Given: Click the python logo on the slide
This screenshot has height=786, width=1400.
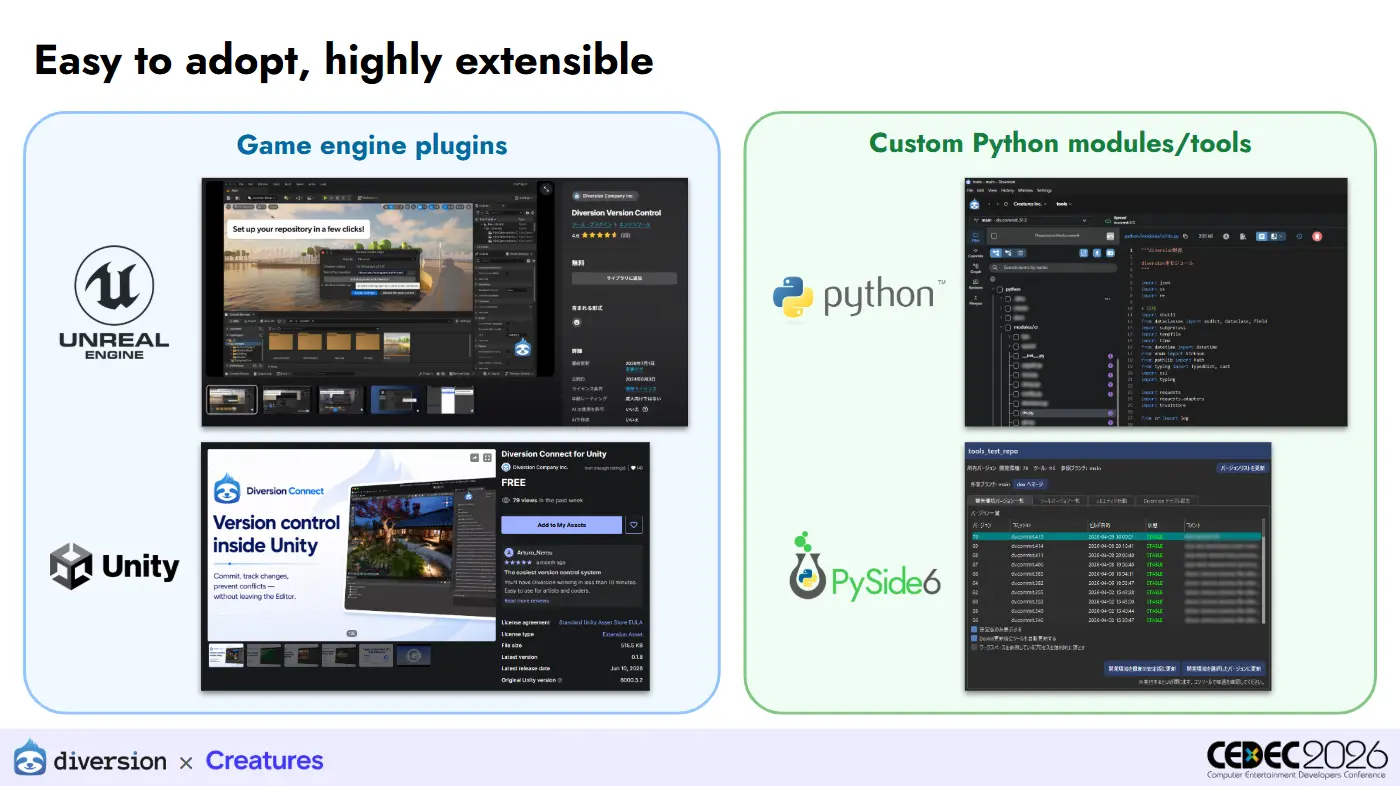Looking at the screenshot, I should [858, 297].
